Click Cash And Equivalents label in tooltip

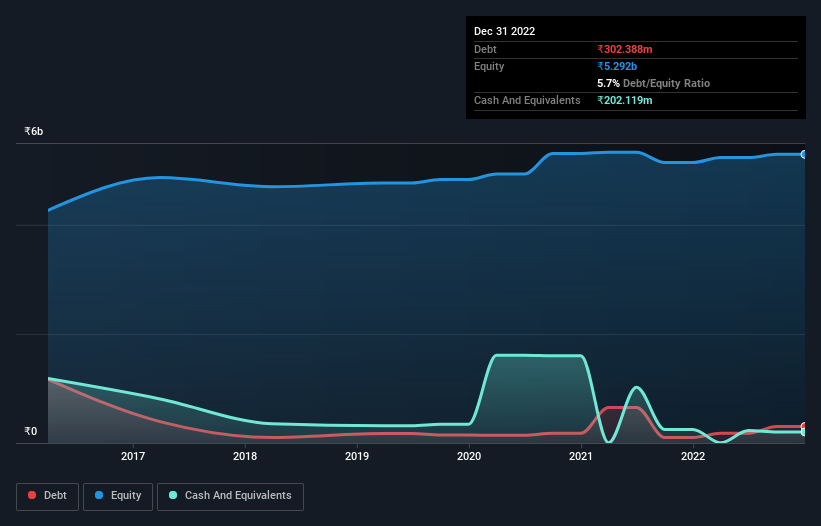pos(527,100)
